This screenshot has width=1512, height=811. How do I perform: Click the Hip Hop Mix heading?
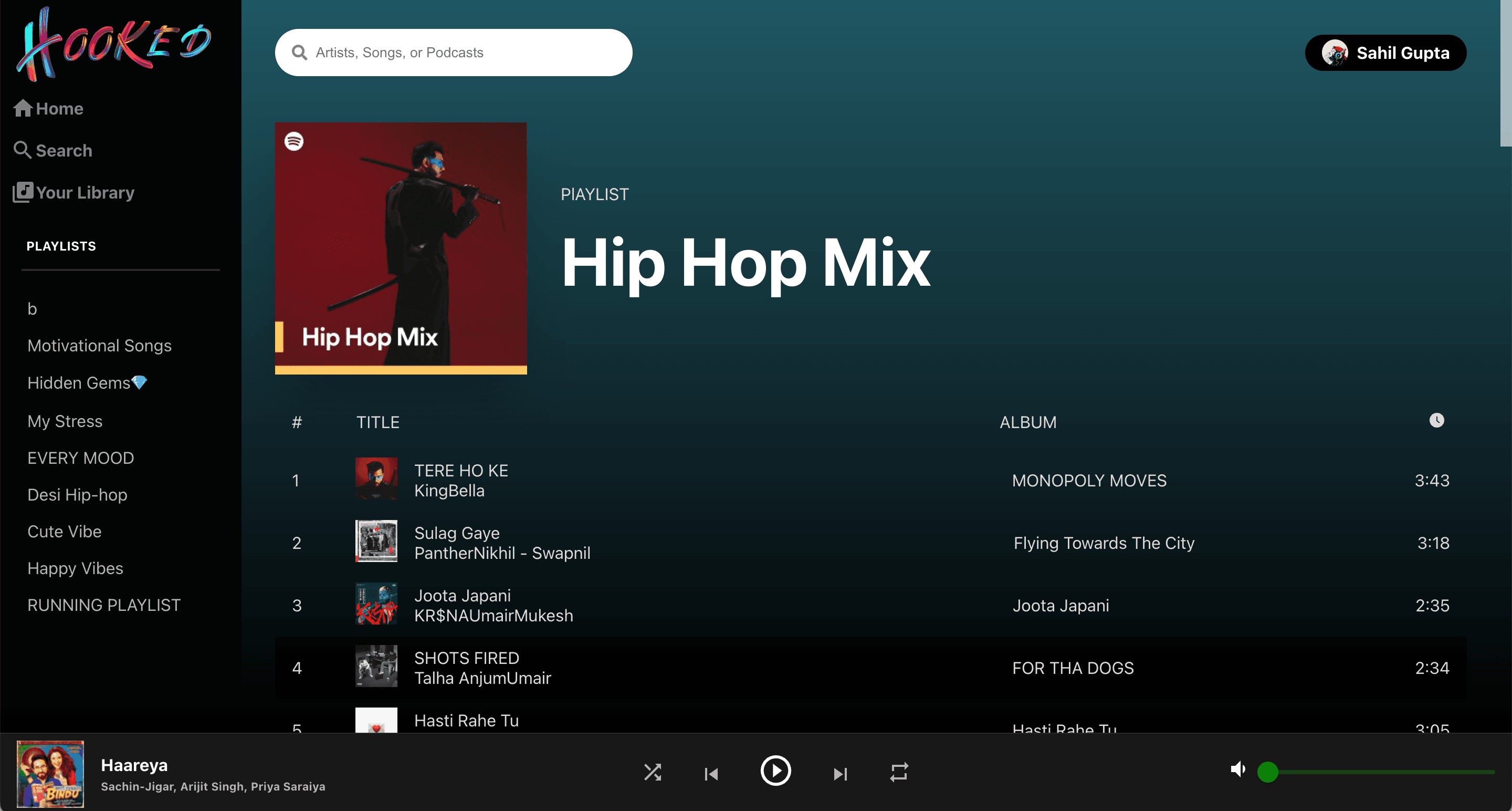pyautogui.click(x=745, y=264)
